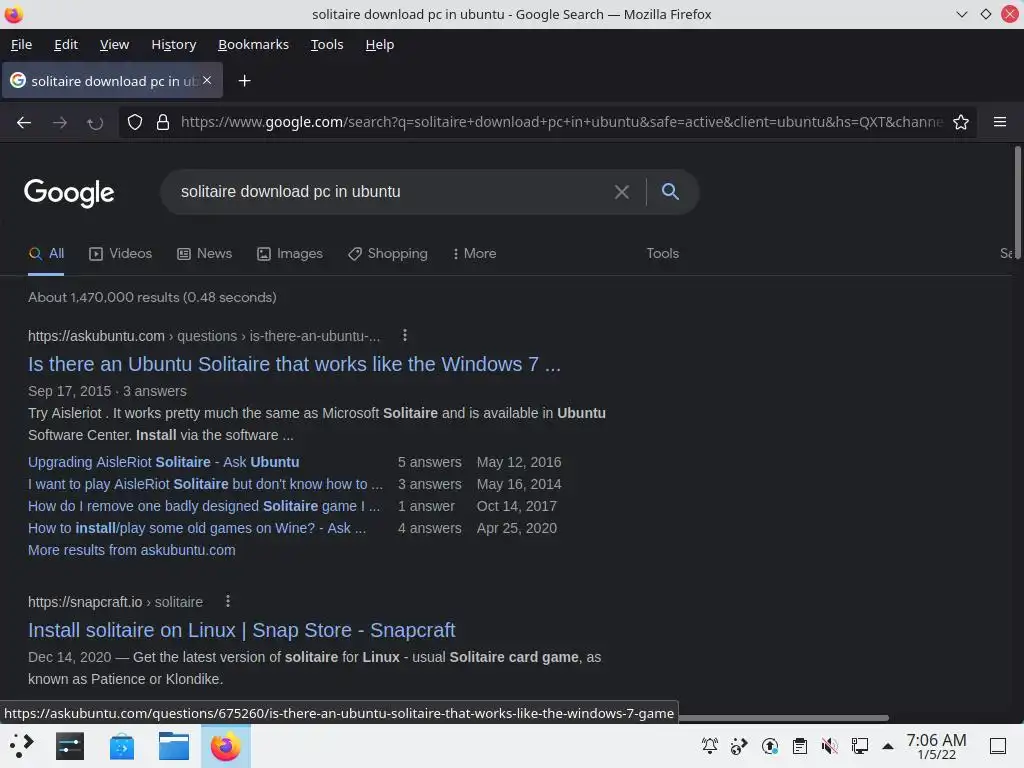Open 'Install solitaire on Linux | Snap Store' result
Image resolution: width=1024 pixels, height=768 pixels.
pos(241,630)
